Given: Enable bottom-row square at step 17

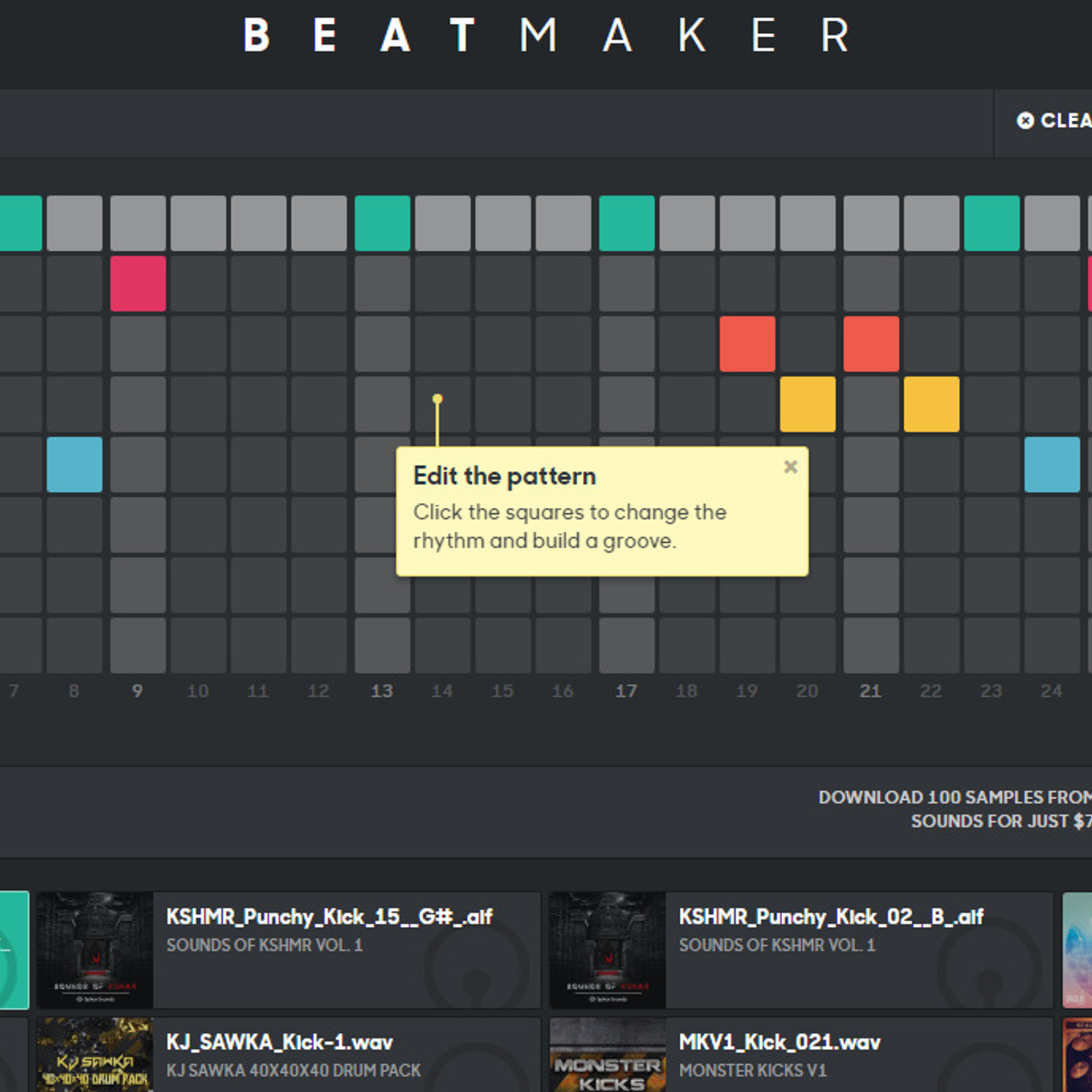Looking at the screenshot, I should pyautogui.click(x=627, y=645).
